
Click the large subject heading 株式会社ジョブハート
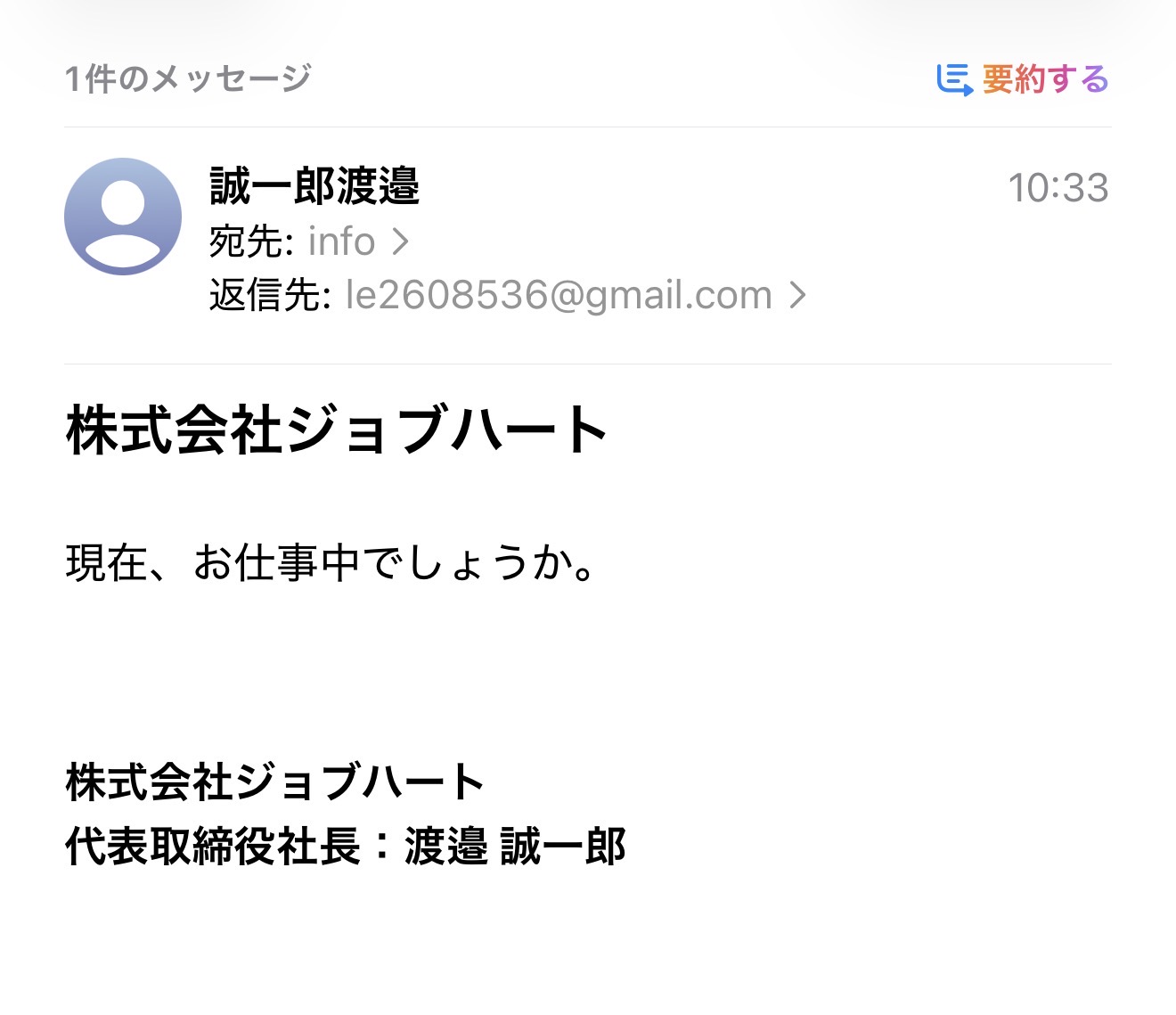(337, 430)
